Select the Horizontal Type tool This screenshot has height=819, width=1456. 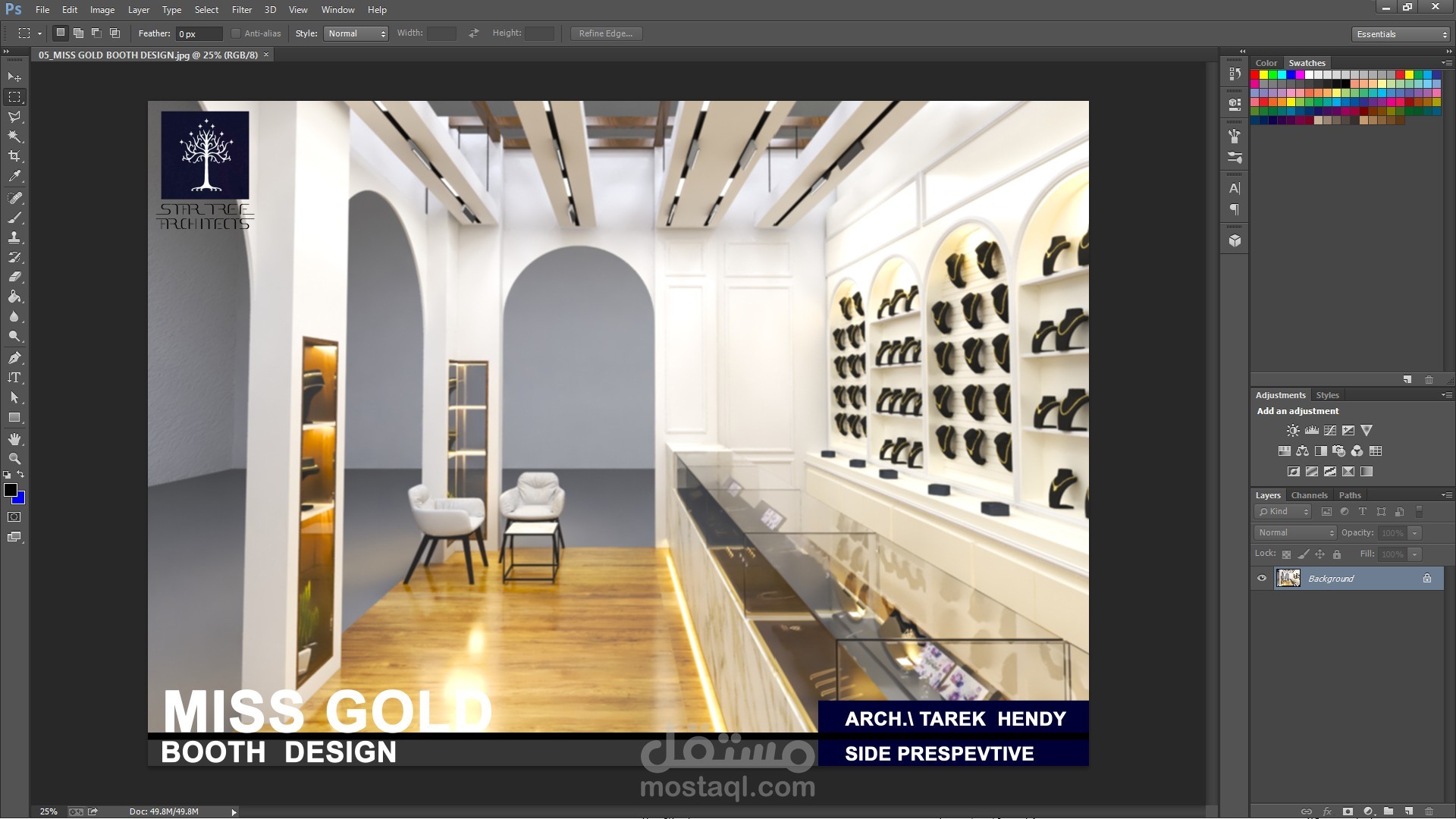click(14, 378)
